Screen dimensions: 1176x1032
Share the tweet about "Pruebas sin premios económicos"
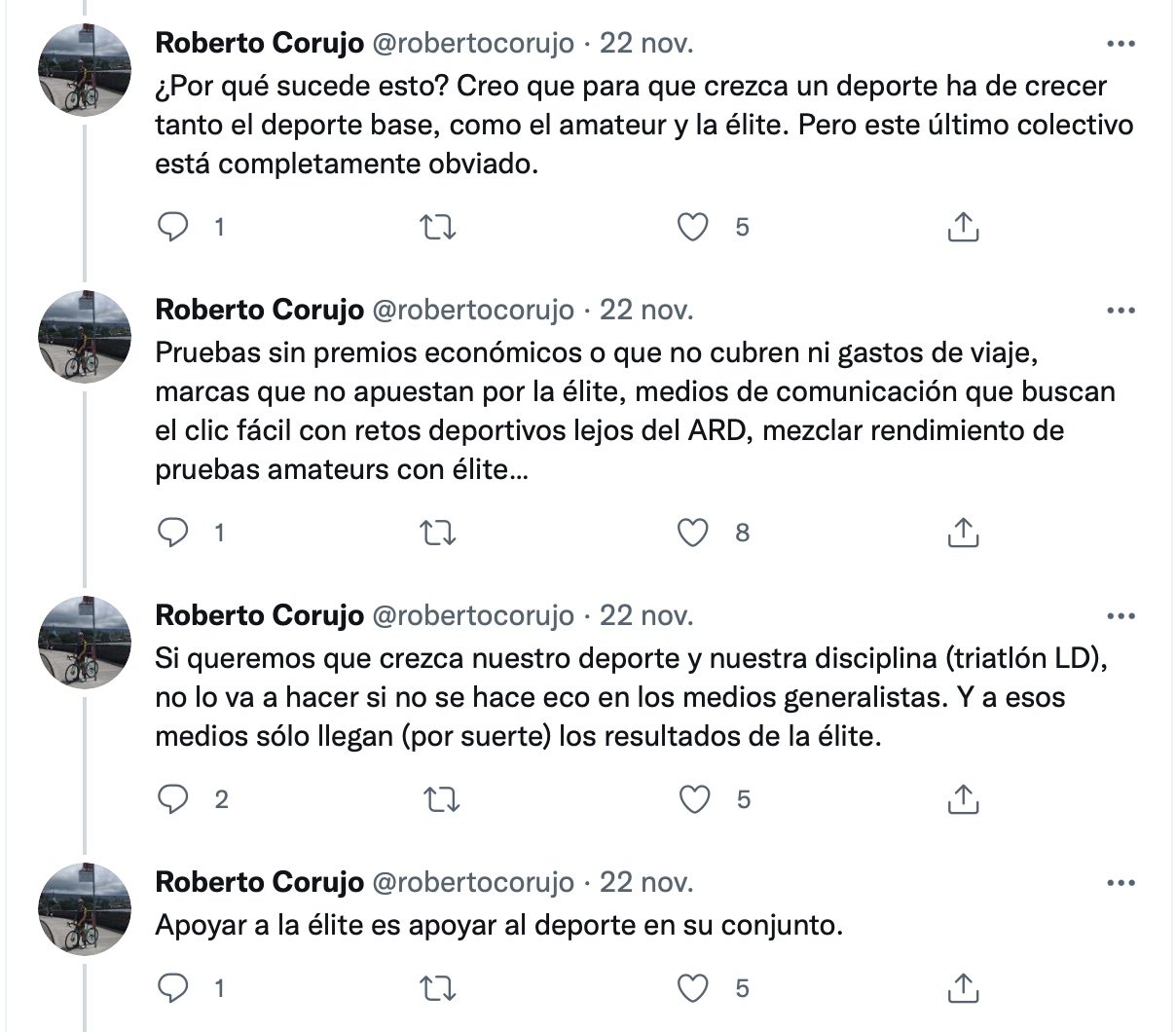962,533
